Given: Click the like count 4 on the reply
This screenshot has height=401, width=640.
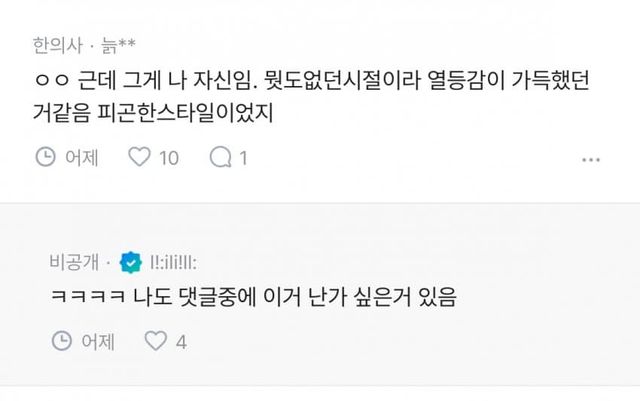Looking at the screenshot, I should [x=181, y=341].
